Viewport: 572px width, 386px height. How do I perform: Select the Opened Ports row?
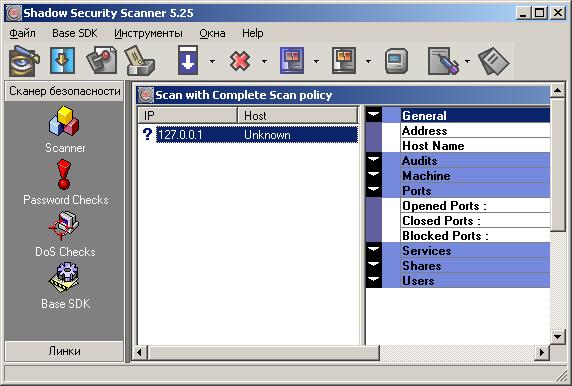(x=476, y=205)
